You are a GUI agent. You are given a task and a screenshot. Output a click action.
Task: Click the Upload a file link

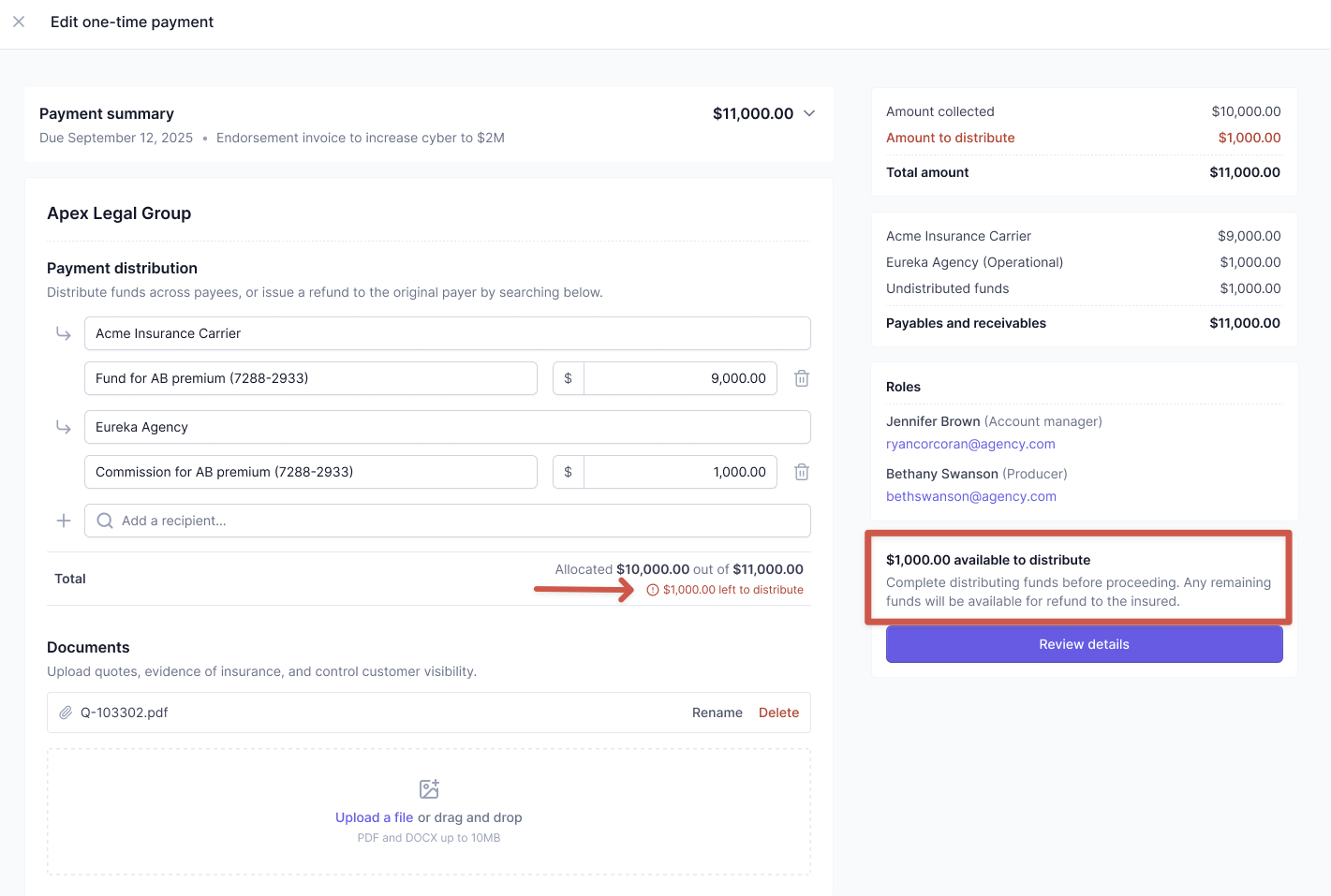pos(375,817)
